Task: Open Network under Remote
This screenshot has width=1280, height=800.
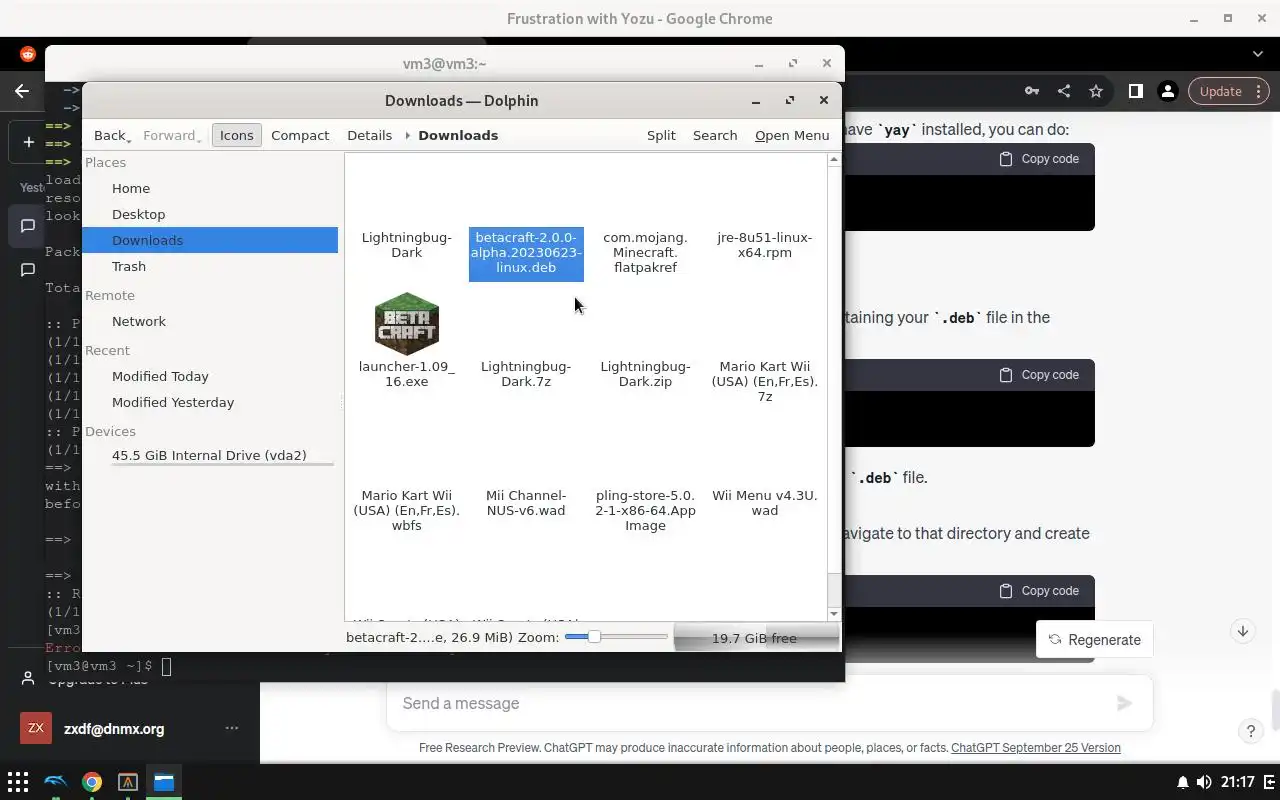Action: pyautogui.click(x=210, y=321)
